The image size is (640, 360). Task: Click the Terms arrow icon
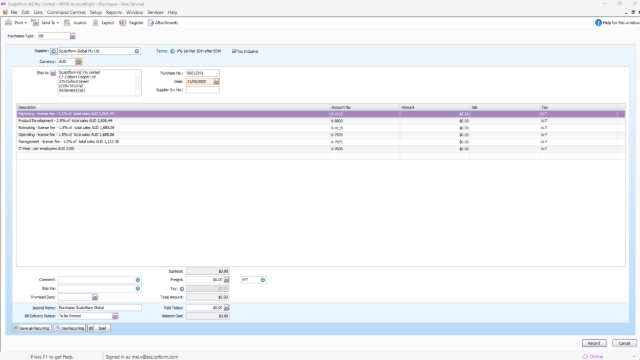click(x=172, y=51)
